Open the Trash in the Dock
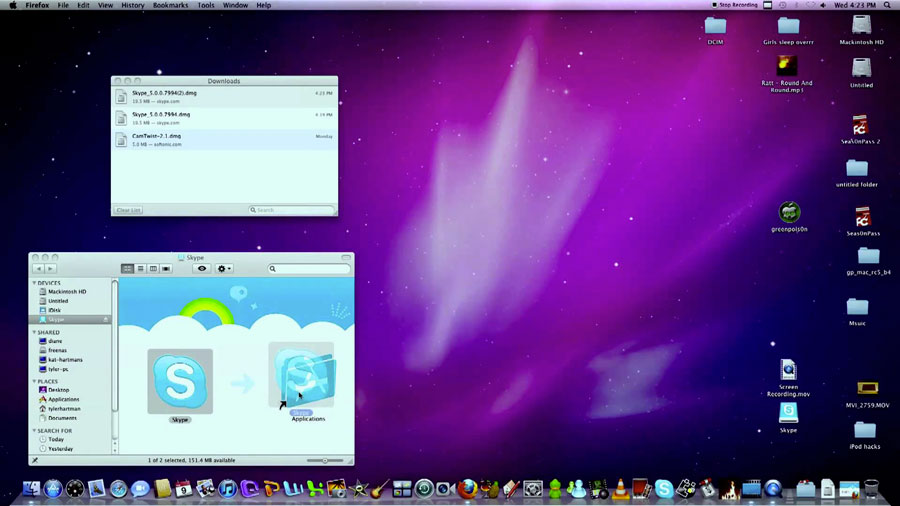Screen dimensions: 900x506 (871, 489)
